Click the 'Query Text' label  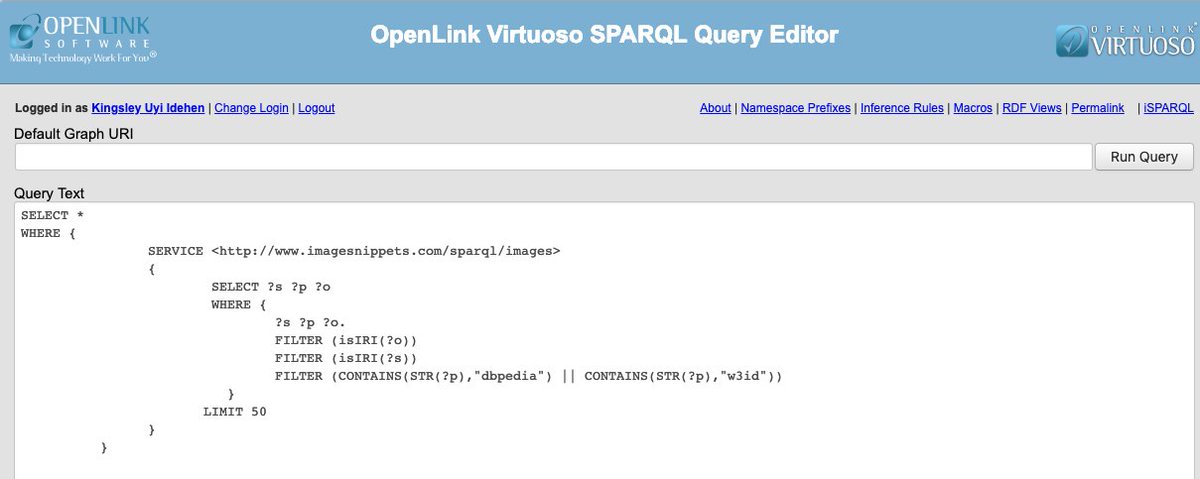49,192
